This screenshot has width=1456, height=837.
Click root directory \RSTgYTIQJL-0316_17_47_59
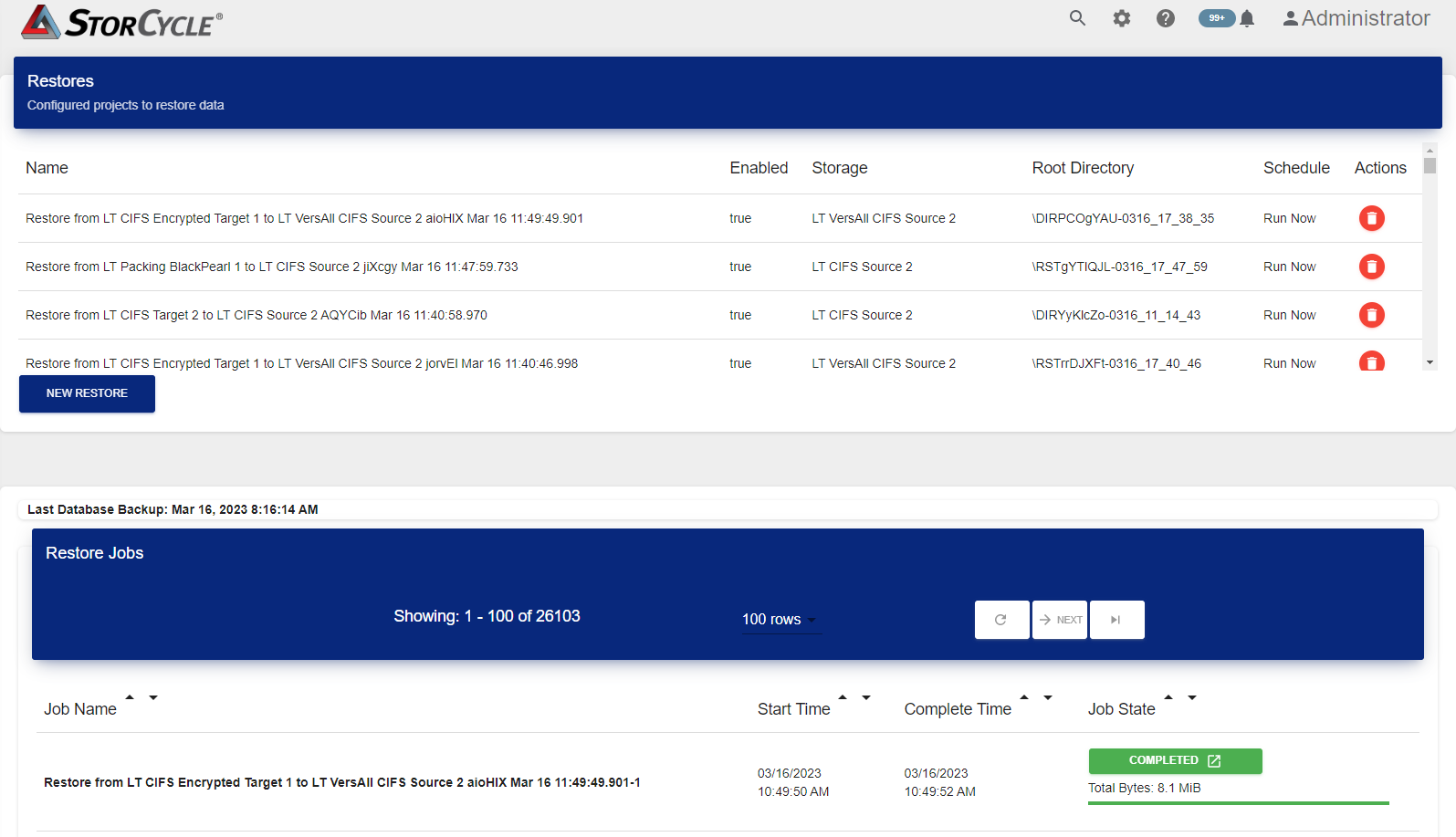coord(1119,267)
